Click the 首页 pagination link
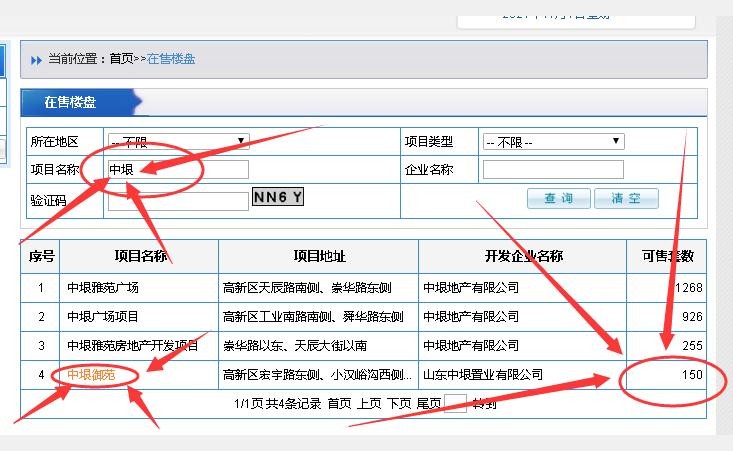The height and width of the screenshot is (451, 733). tap(339, 404)
